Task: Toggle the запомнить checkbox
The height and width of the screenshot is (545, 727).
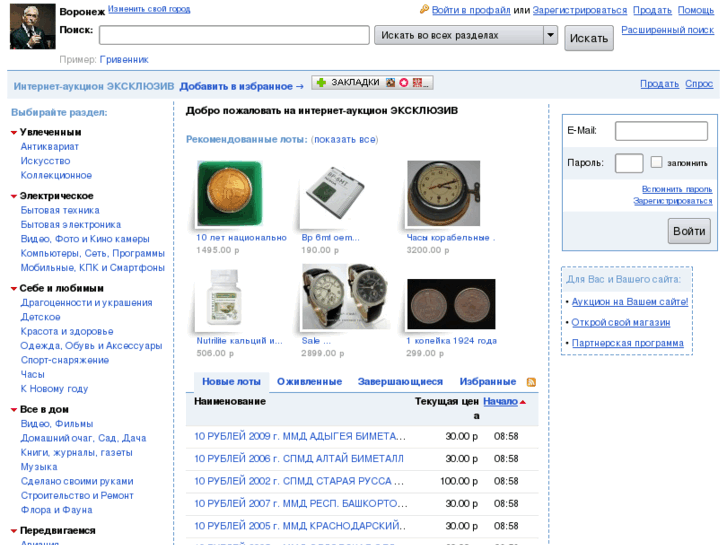Action: click(x=656, y=162)
